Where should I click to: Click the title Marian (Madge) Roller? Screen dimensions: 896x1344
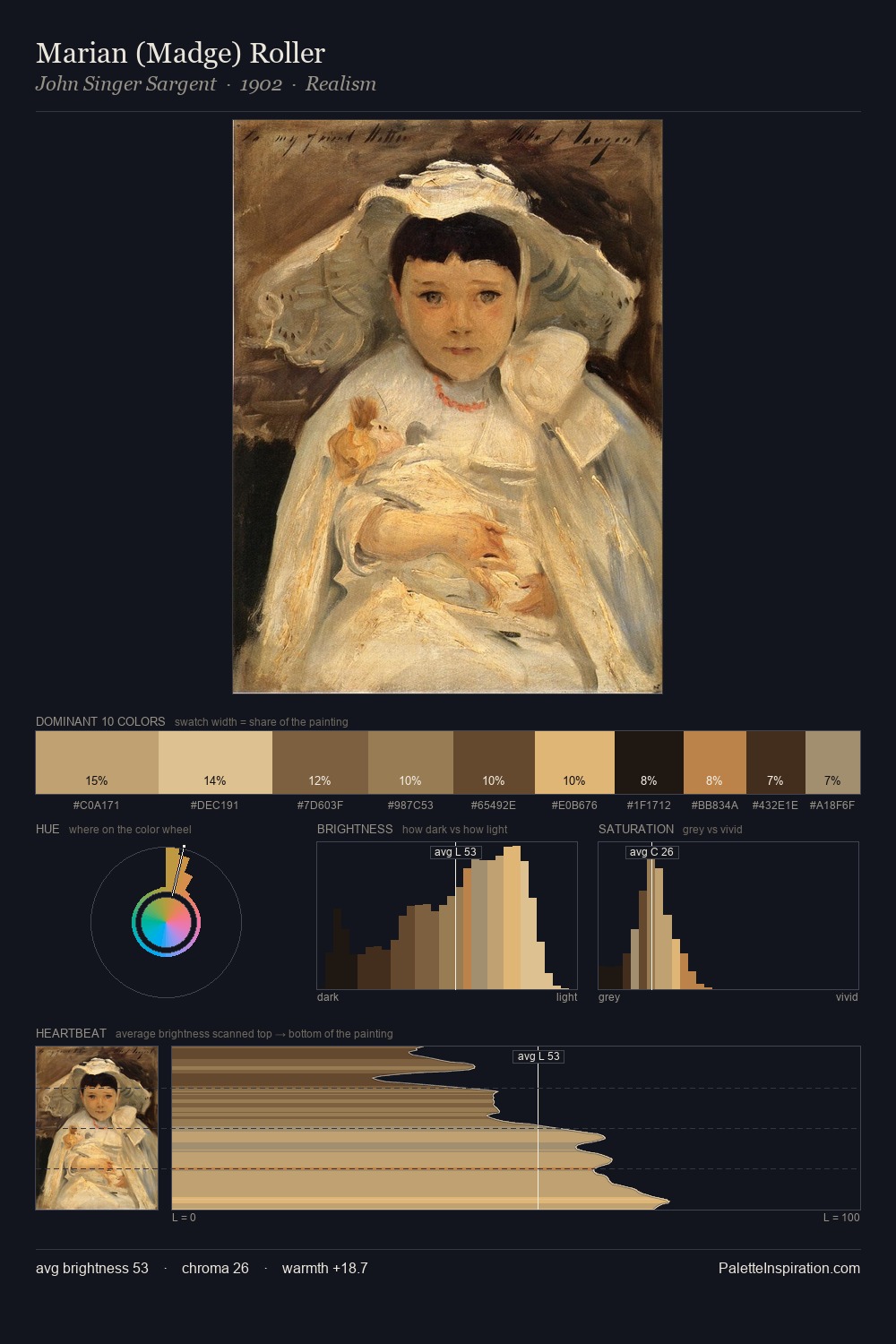(x=180, y=53)
